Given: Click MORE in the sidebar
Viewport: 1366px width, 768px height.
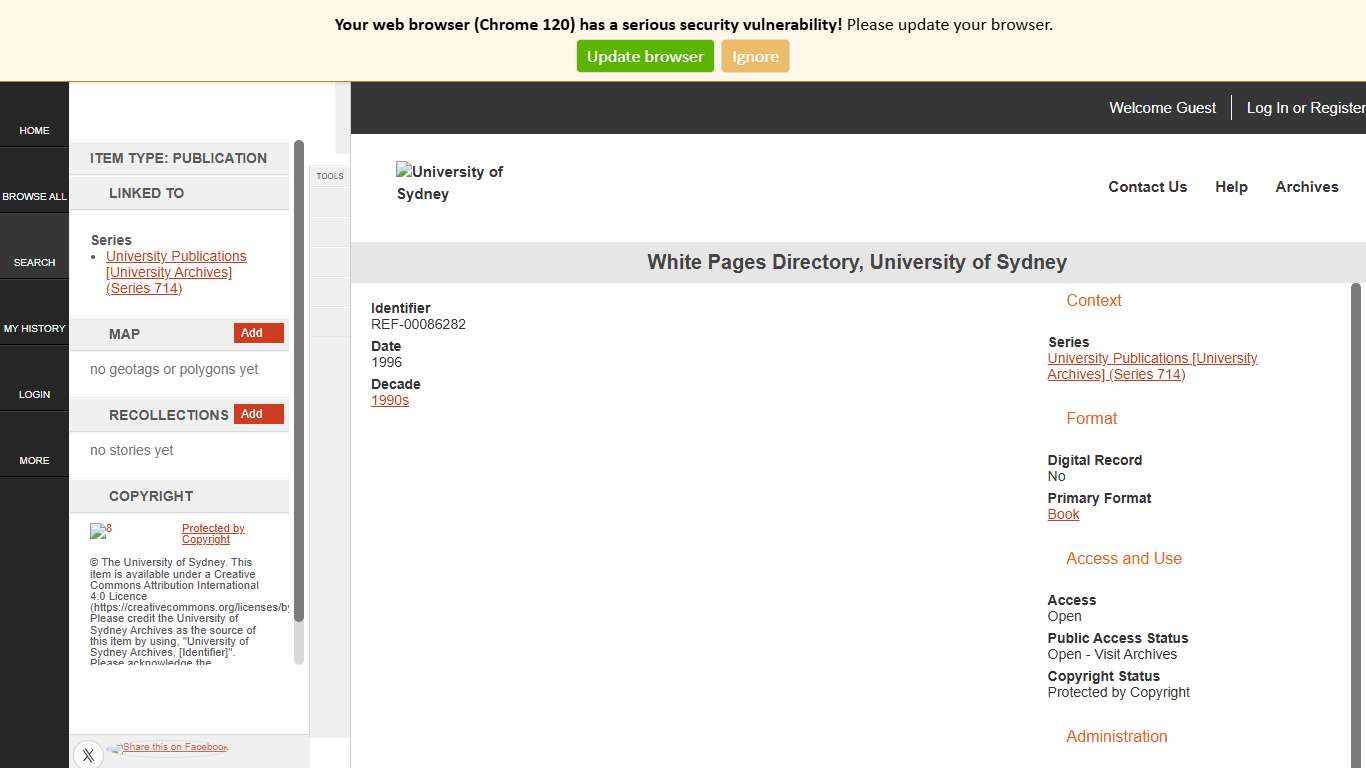Looking at the screenshot, I should (x=34, y=460).
